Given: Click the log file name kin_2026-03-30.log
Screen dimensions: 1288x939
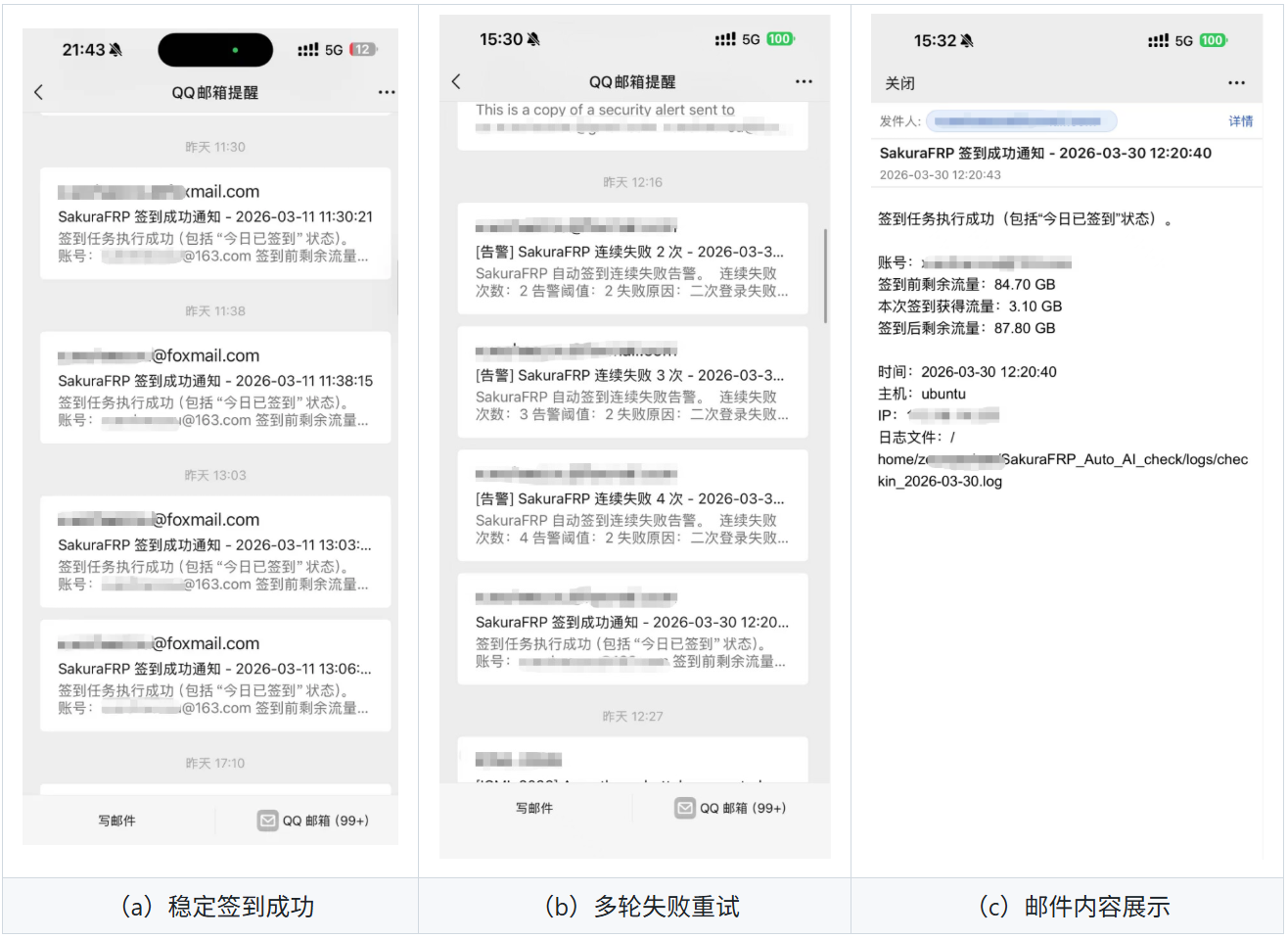Looking at the screenshot, I should click(x=940, y=481).
